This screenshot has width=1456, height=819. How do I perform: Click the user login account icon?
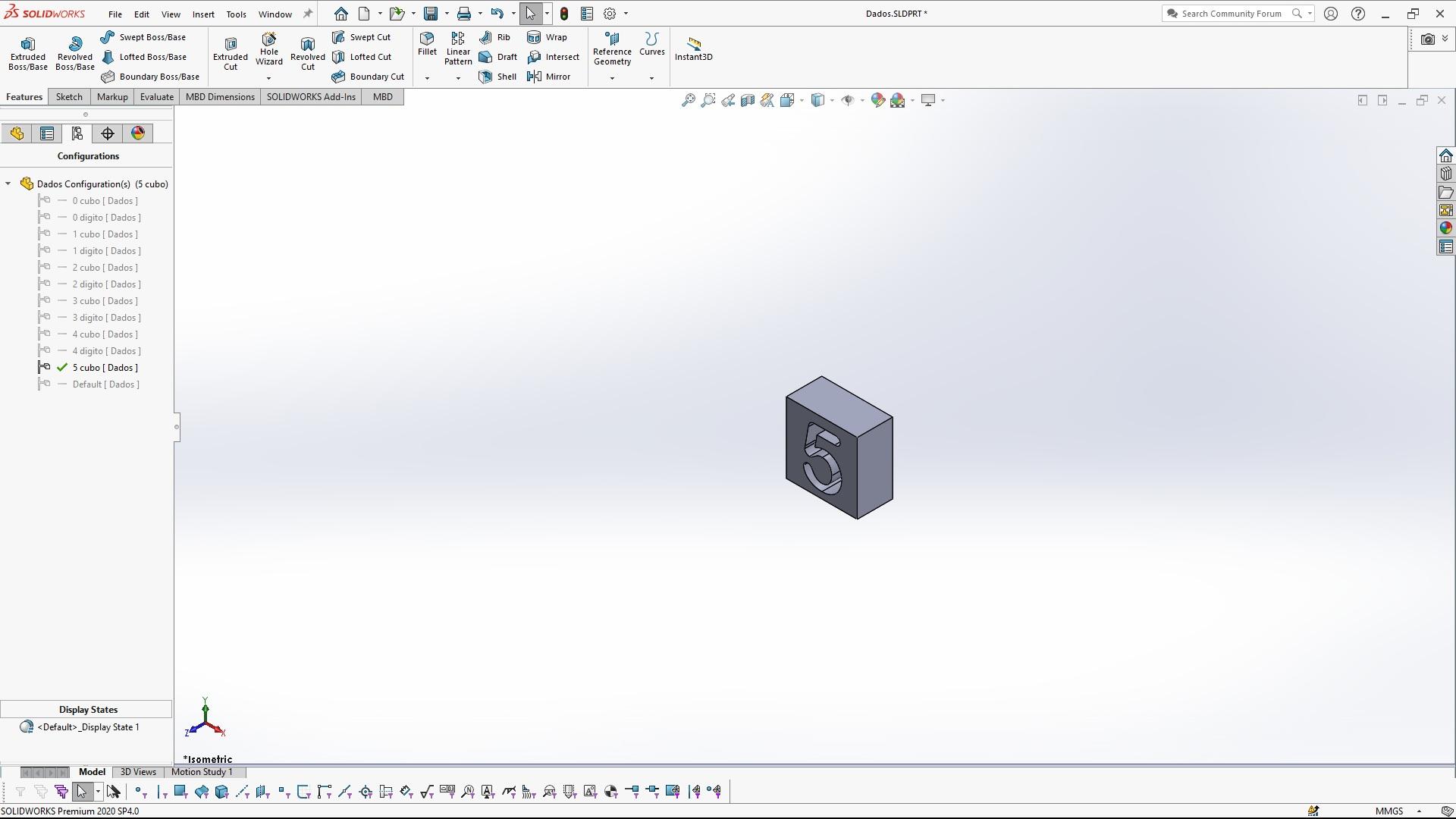click(x=1331, y=14)
